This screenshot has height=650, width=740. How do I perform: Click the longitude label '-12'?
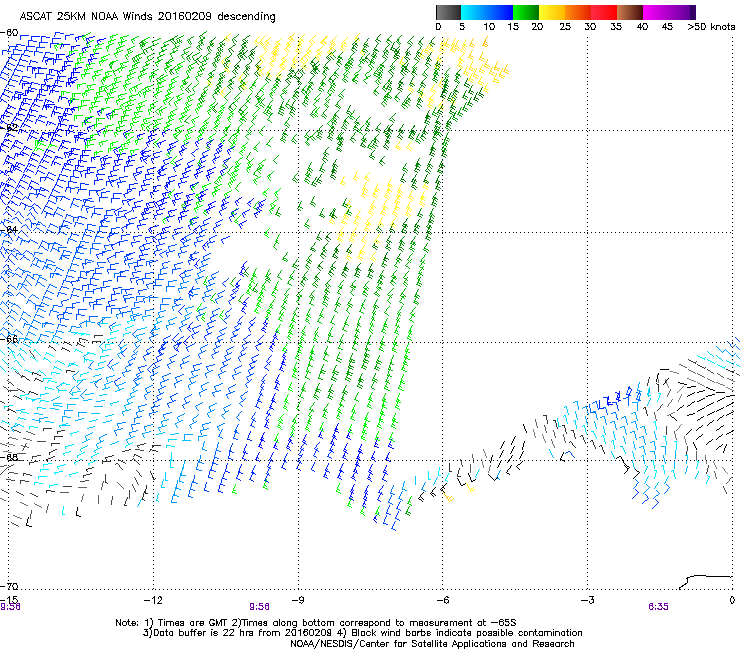(152, 600)
